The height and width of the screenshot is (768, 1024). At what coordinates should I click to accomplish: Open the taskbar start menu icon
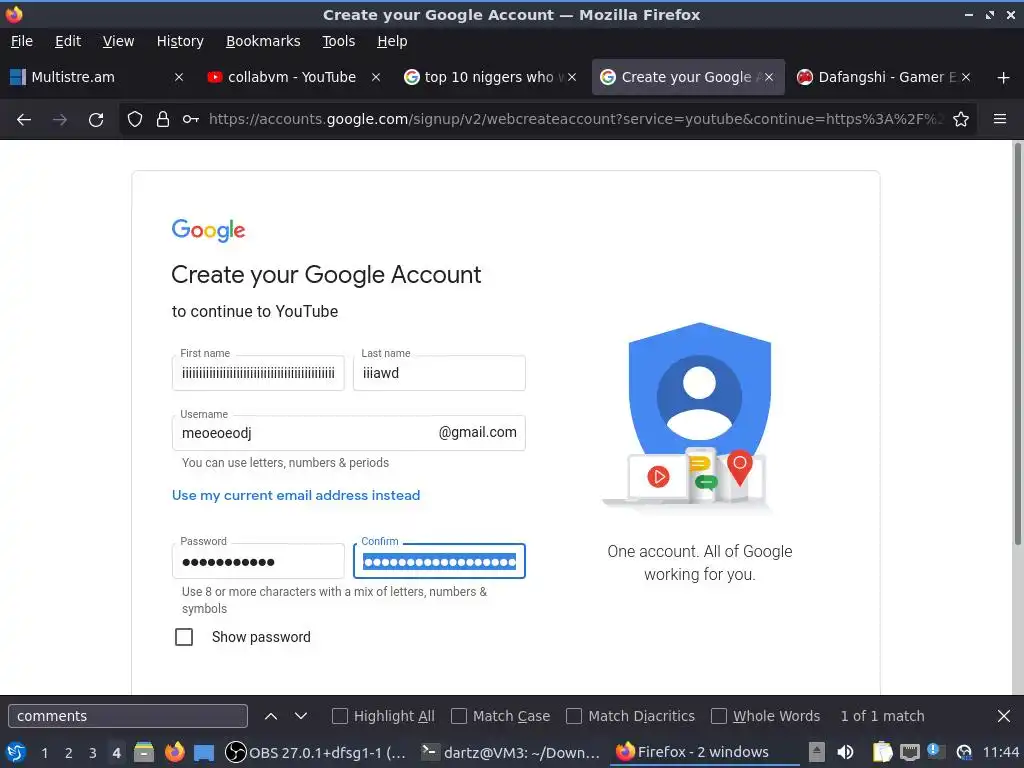click(x=16, y=752)
